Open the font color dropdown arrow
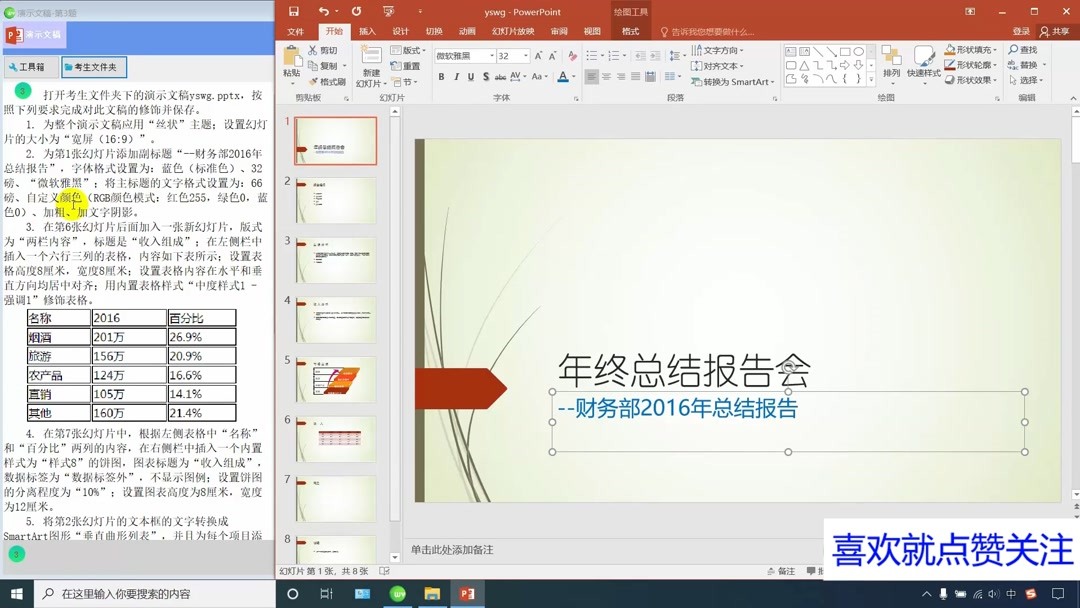Image resolution: width=1080 pixels, height=608 pixels. coord(573,76)
